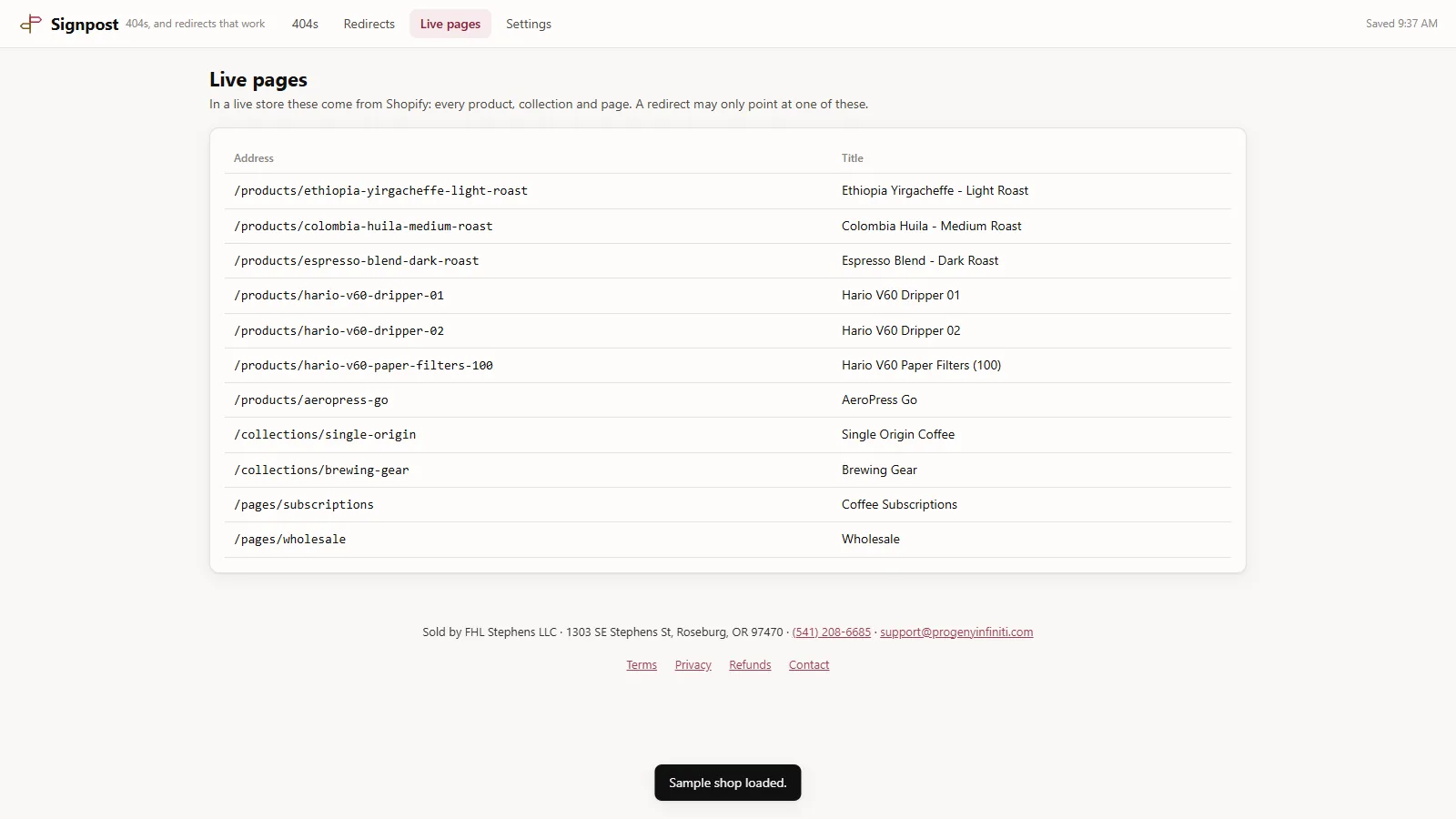This screenshot has width=1456, height=819.
Task: Click the Colombia Huila - Medium Roast title
Action: click(x=931, y=227)
